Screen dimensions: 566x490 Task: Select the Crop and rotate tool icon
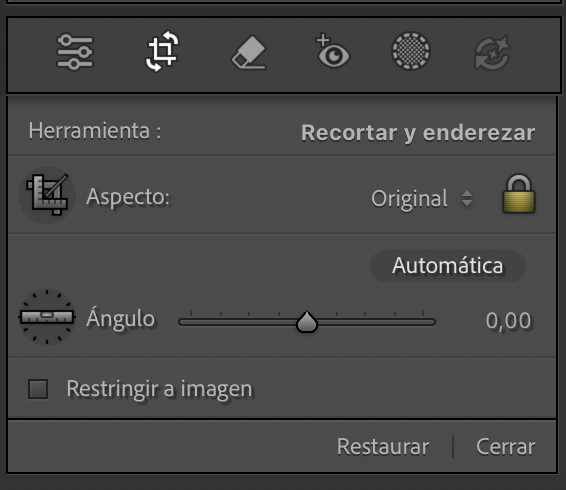click(x=162, y=51)
